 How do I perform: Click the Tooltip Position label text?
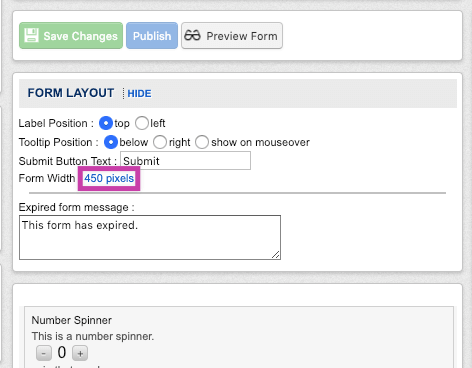(58, 142)
